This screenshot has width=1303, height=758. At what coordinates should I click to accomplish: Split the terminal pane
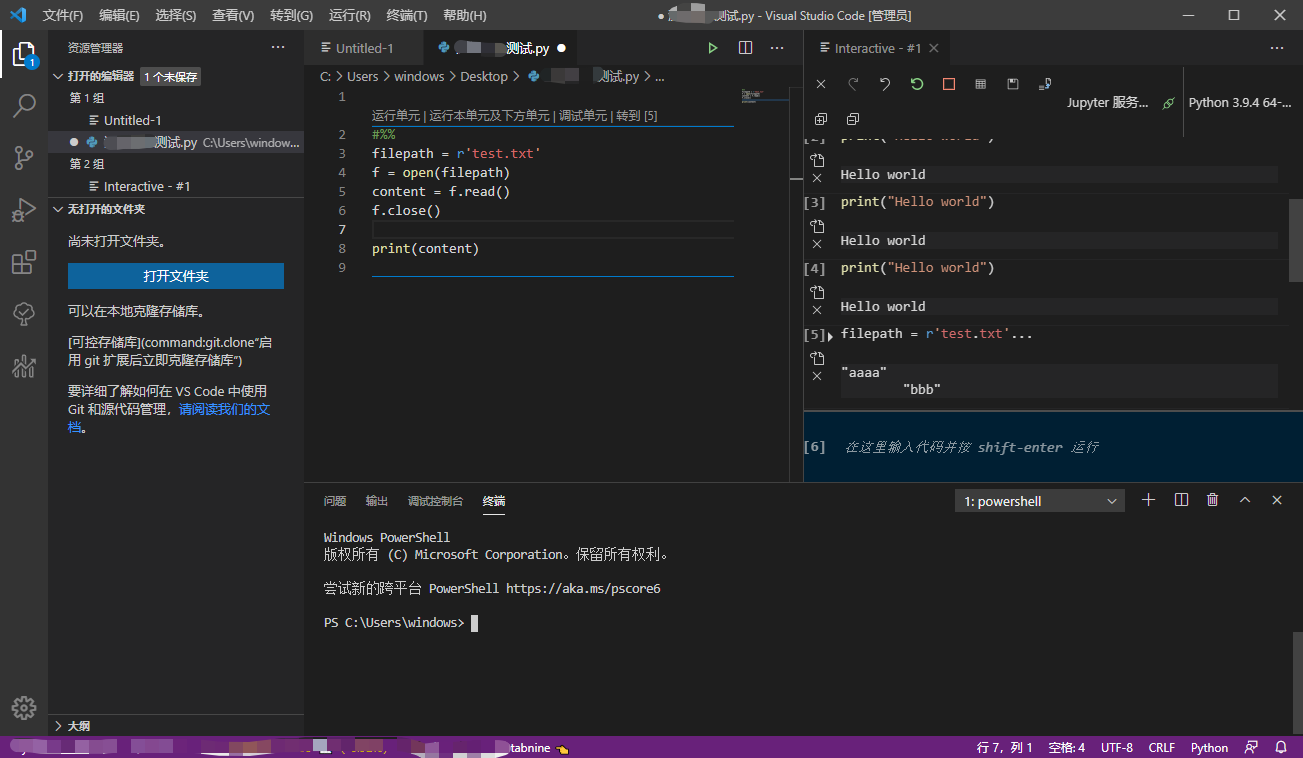coord(1181,500)
